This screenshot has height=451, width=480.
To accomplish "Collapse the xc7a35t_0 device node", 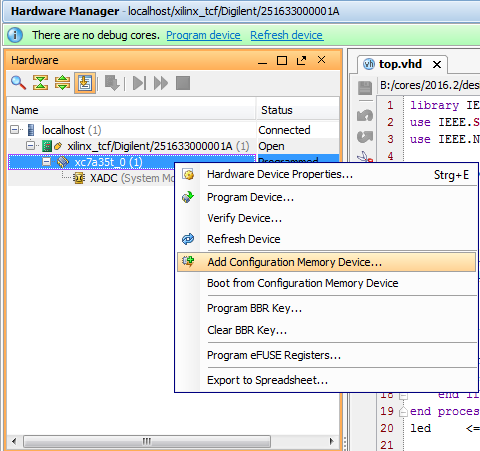I will pyautogui.click(x=47, y=162).
